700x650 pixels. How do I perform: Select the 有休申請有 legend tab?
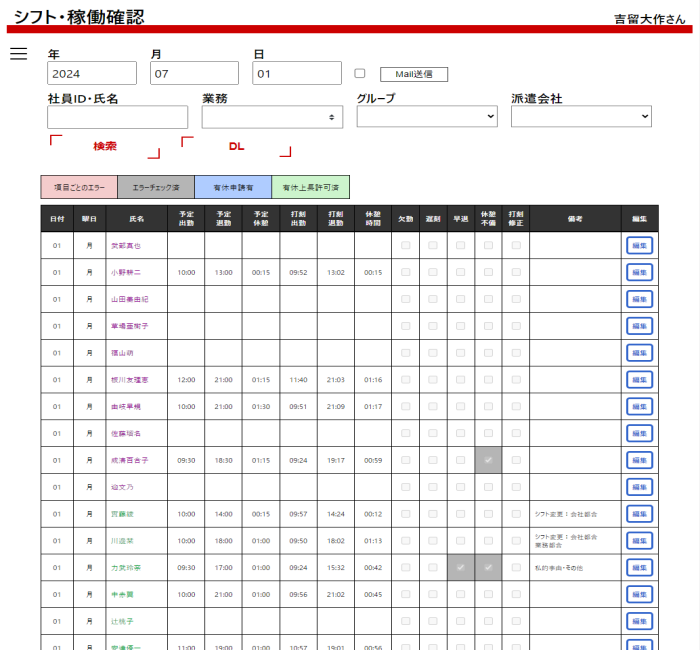click(233, 187)
